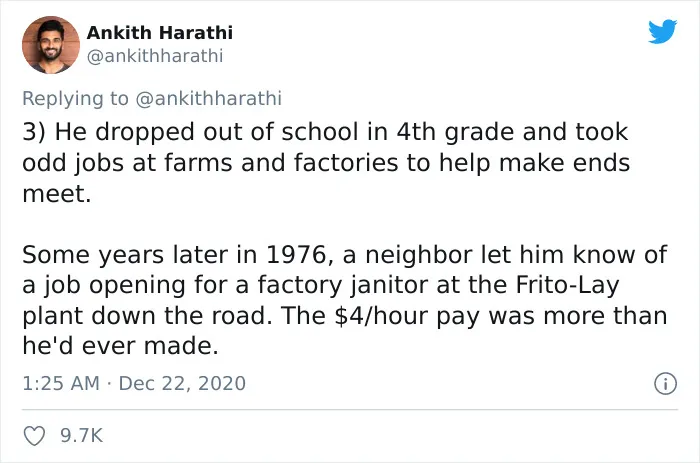Click the blue Twitter bird logo
This screenshot has height=463, width=700.
click(x=662, y=32)
